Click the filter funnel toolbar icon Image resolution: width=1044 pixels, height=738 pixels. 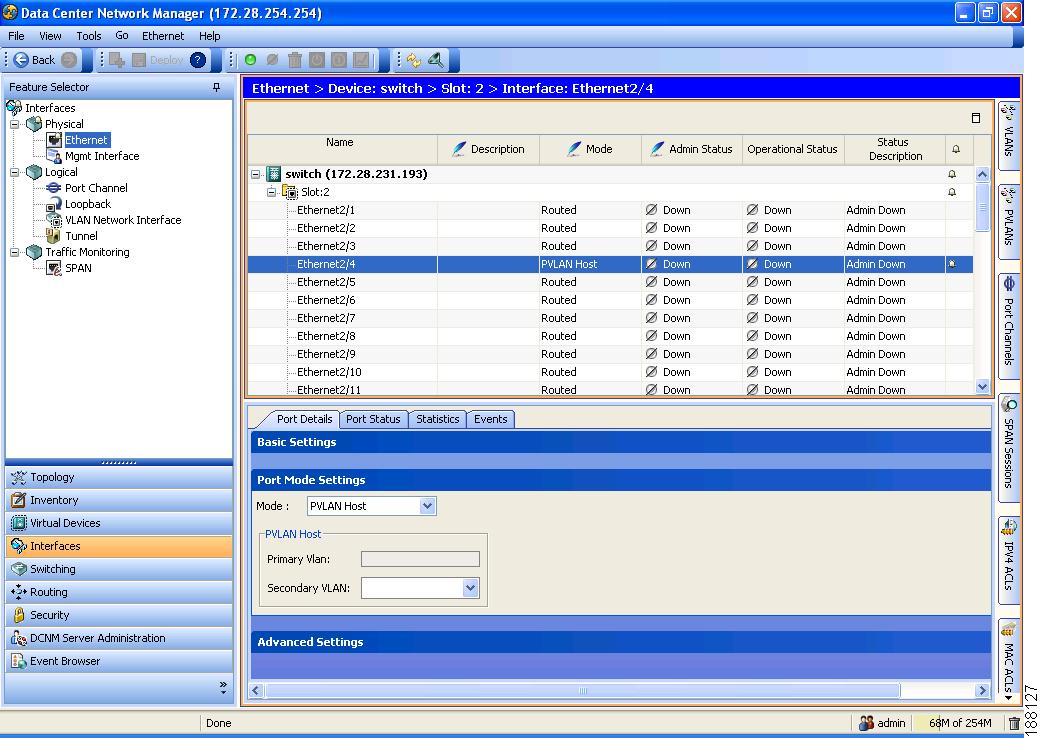pos(436,60)
